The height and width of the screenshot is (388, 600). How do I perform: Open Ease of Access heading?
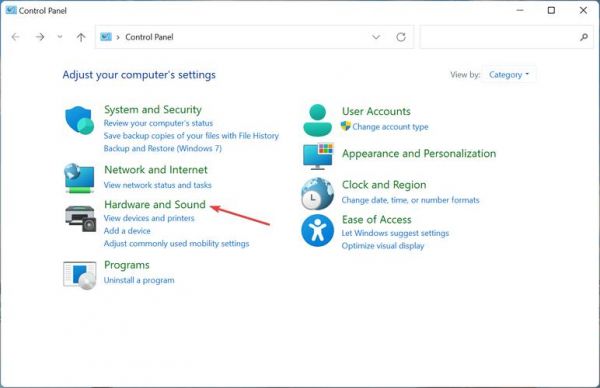[x=377, y=220]
